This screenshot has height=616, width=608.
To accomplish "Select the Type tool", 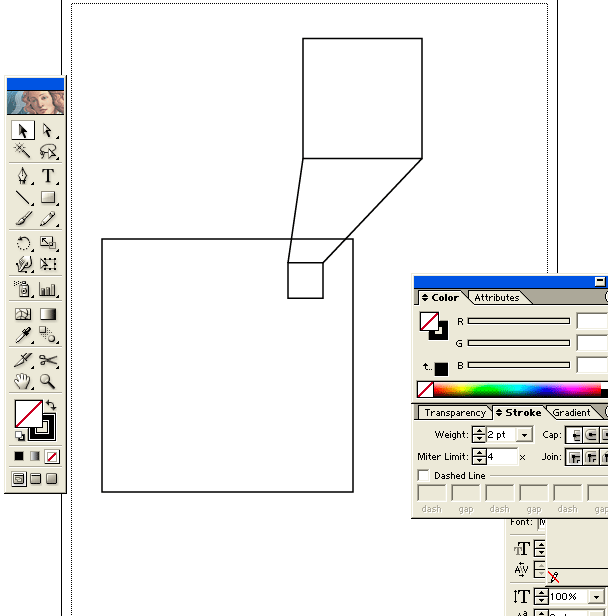I will [x=47, y=176].
